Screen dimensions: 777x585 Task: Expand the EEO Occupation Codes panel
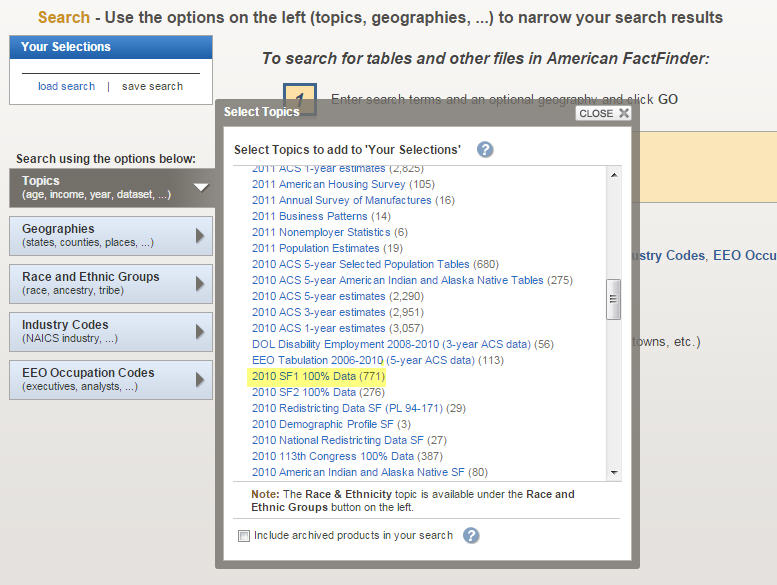click(111, 380)
